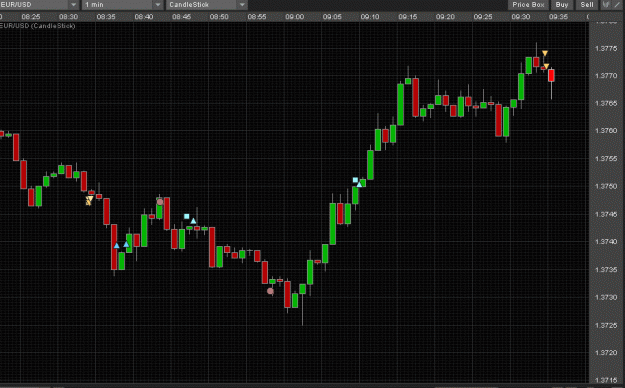Click the 09:35 time axis label
This screenshot has height=388, width=625.
click(558, 17)
